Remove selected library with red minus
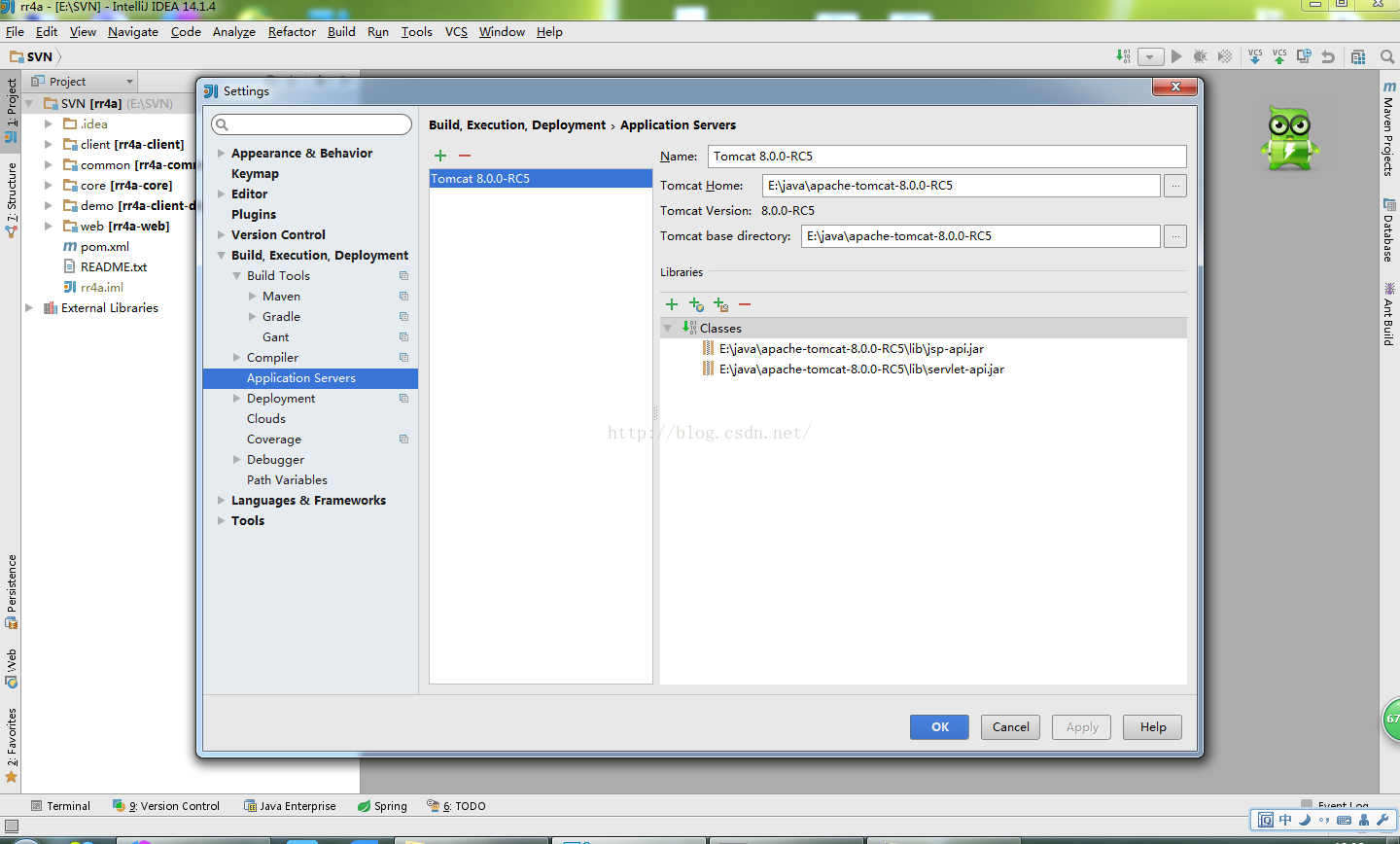This screenshot has width=1400, height=844. pos(745,304)
